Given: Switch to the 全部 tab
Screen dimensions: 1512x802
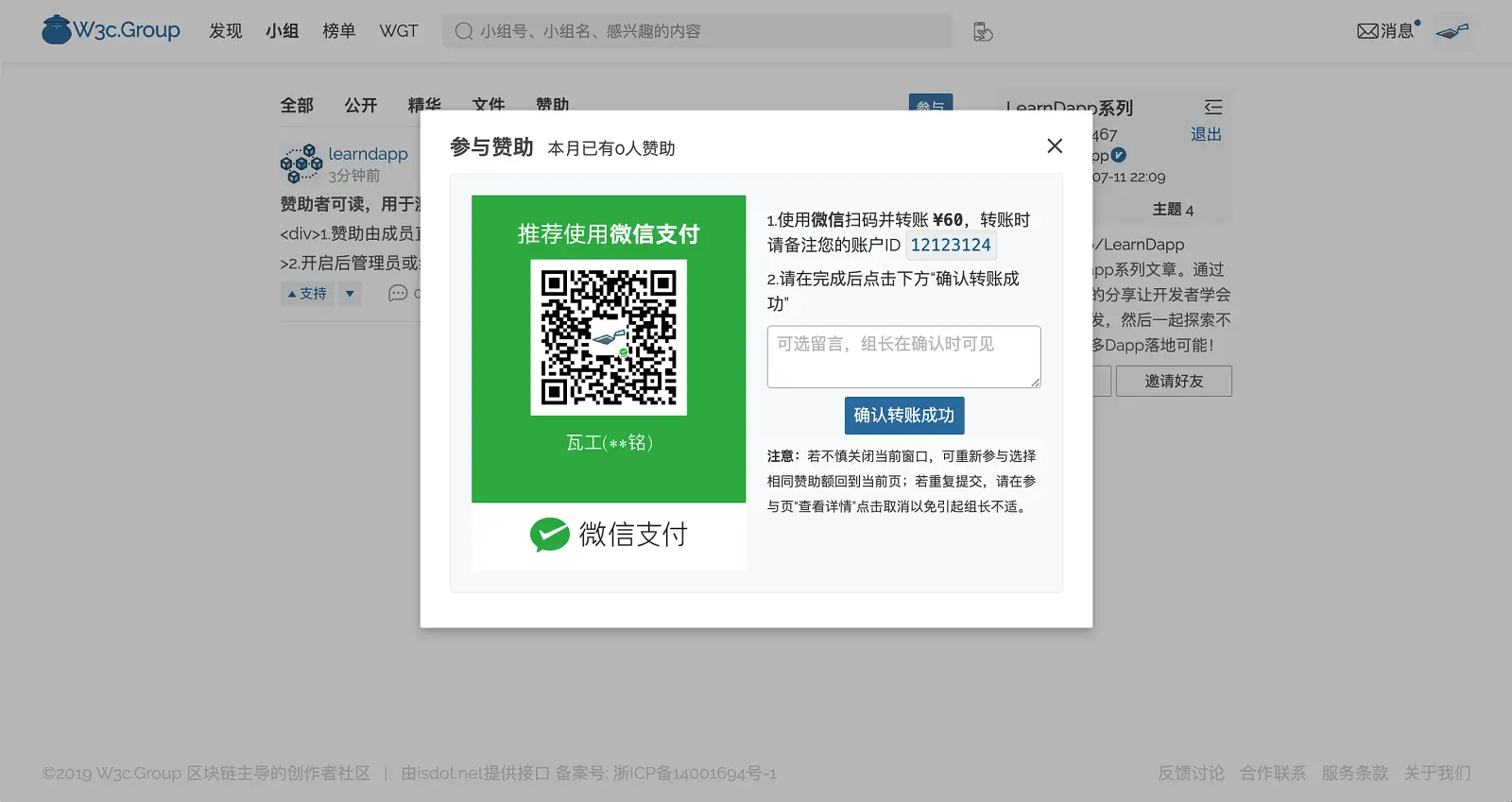Looking at the screenshot, I should 297,105.
